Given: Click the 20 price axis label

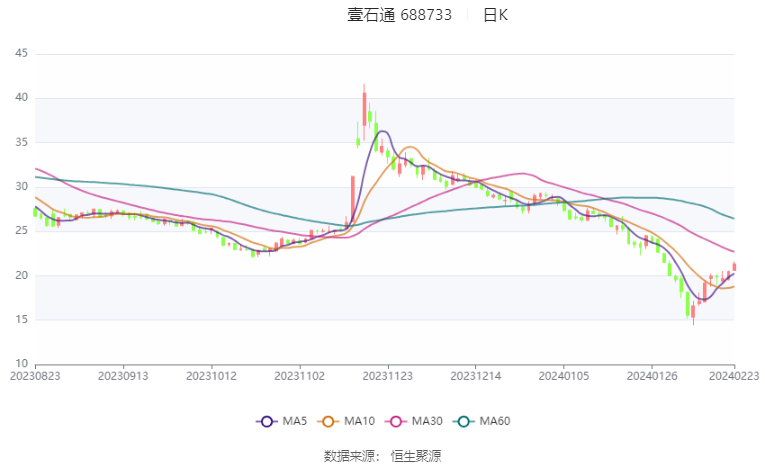Looking at the screenshot, I should (x=21, y=275).
